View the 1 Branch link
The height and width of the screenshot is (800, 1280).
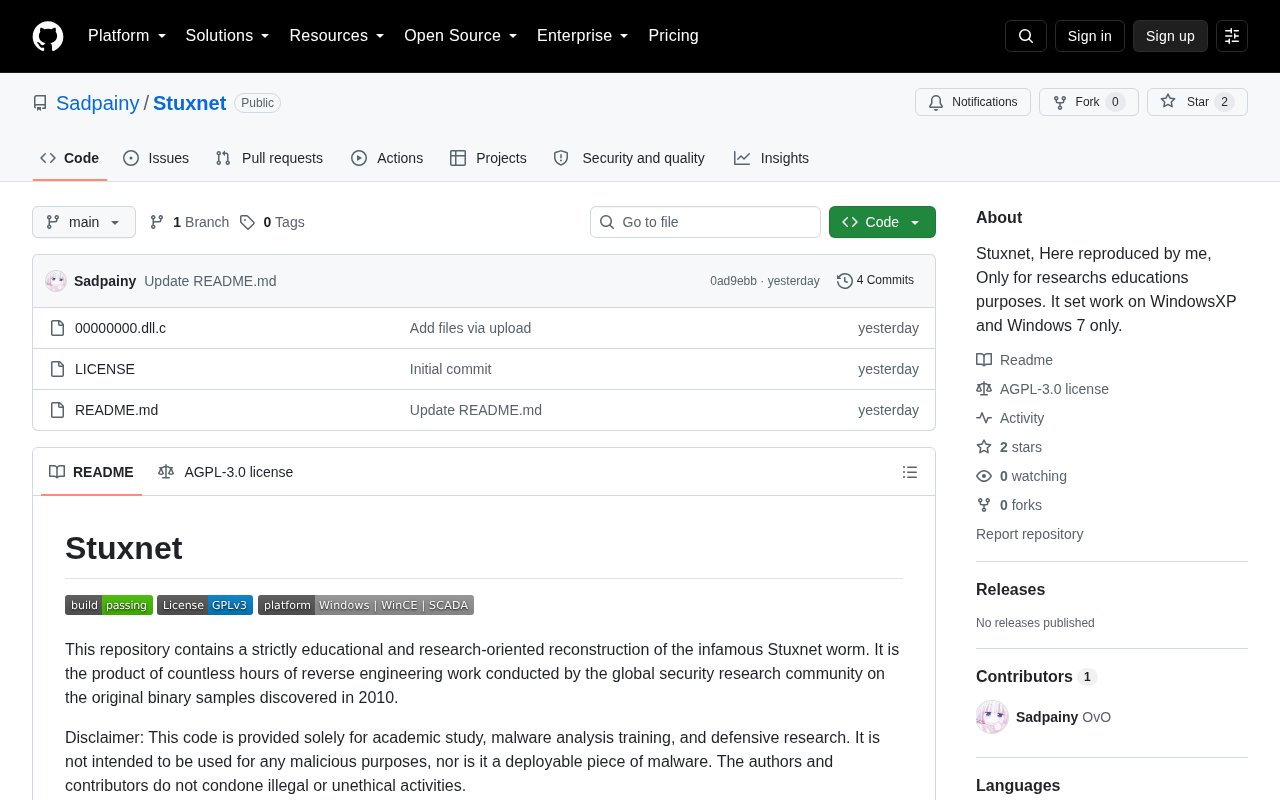click(189, 222)
